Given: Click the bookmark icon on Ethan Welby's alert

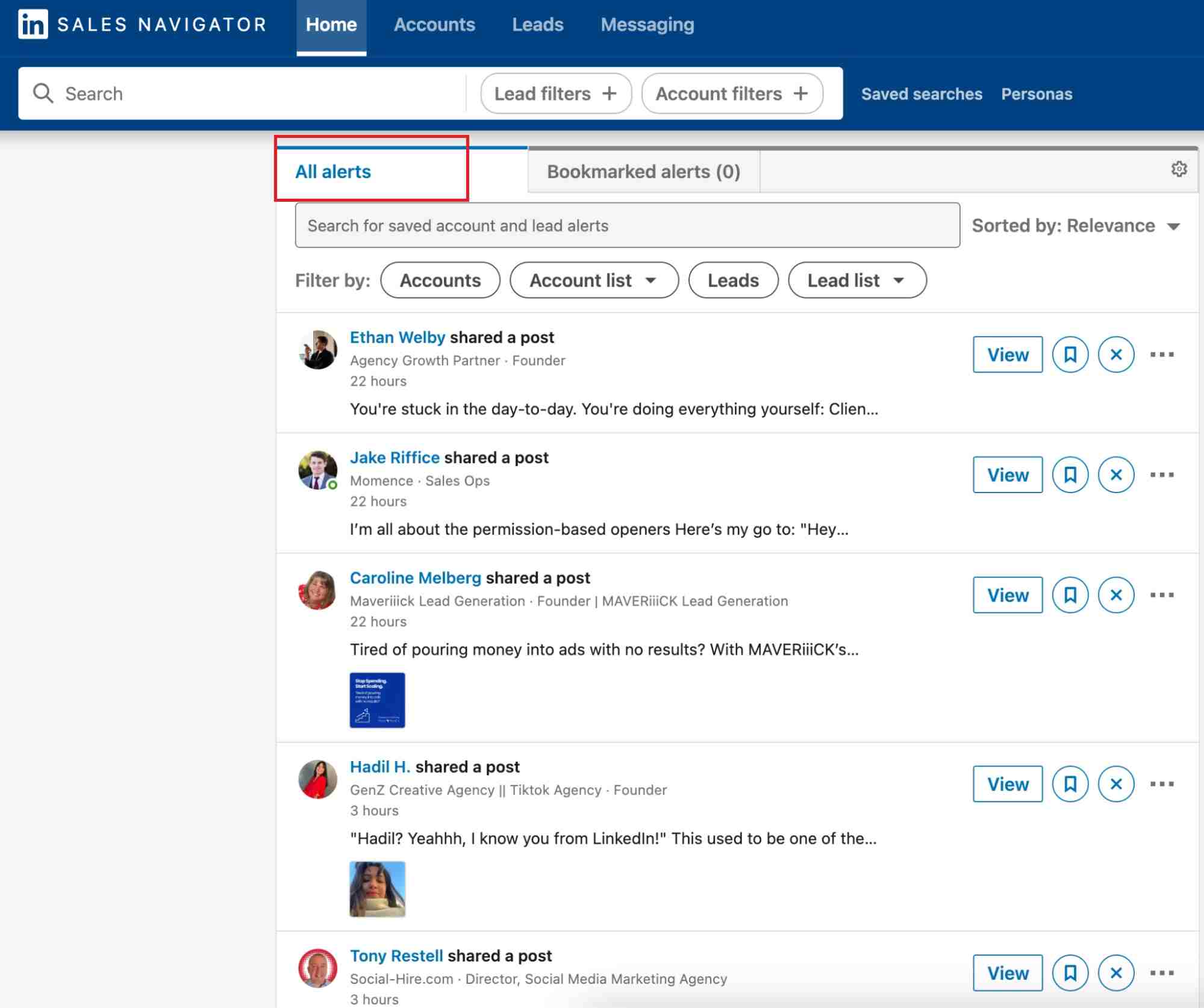Looking at the screenshot, I should click(x=1069, y=354).
